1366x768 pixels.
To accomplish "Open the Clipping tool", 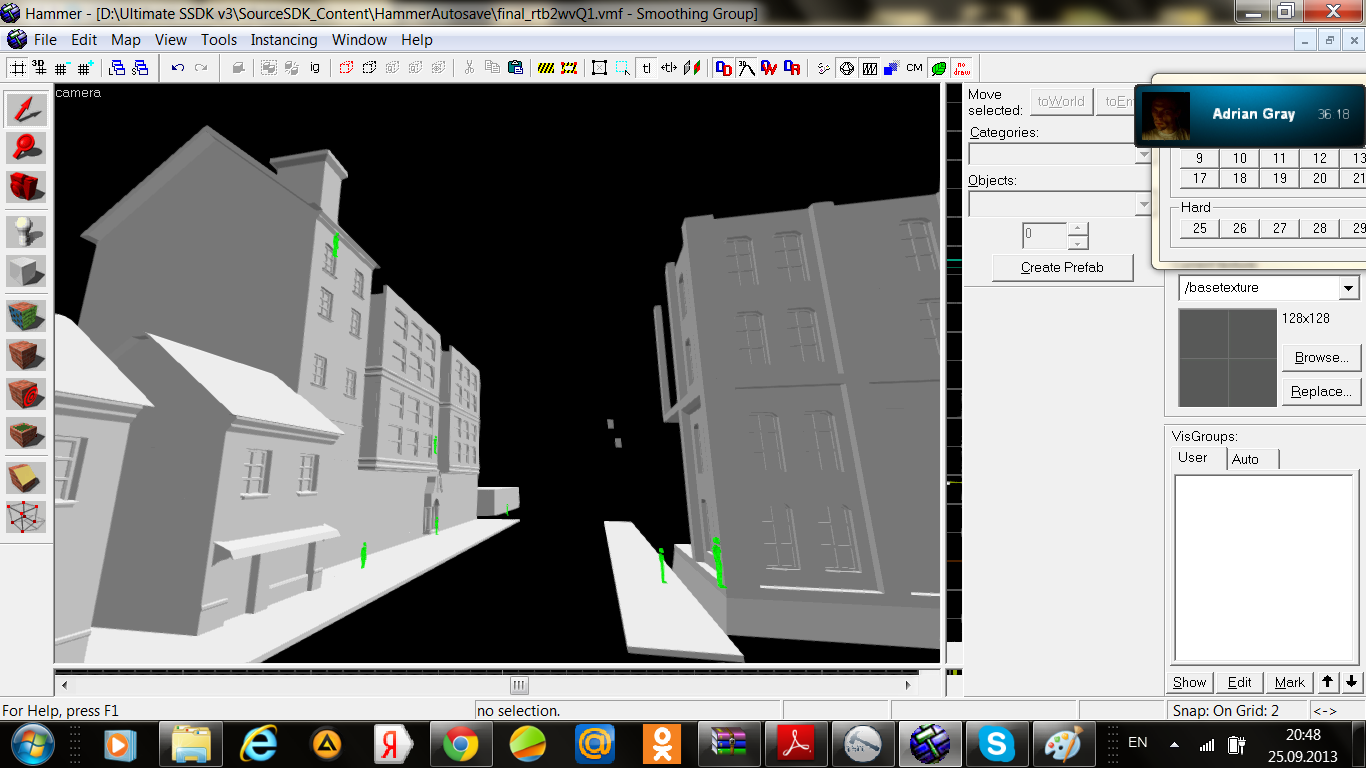I will (x=27, y=478).
